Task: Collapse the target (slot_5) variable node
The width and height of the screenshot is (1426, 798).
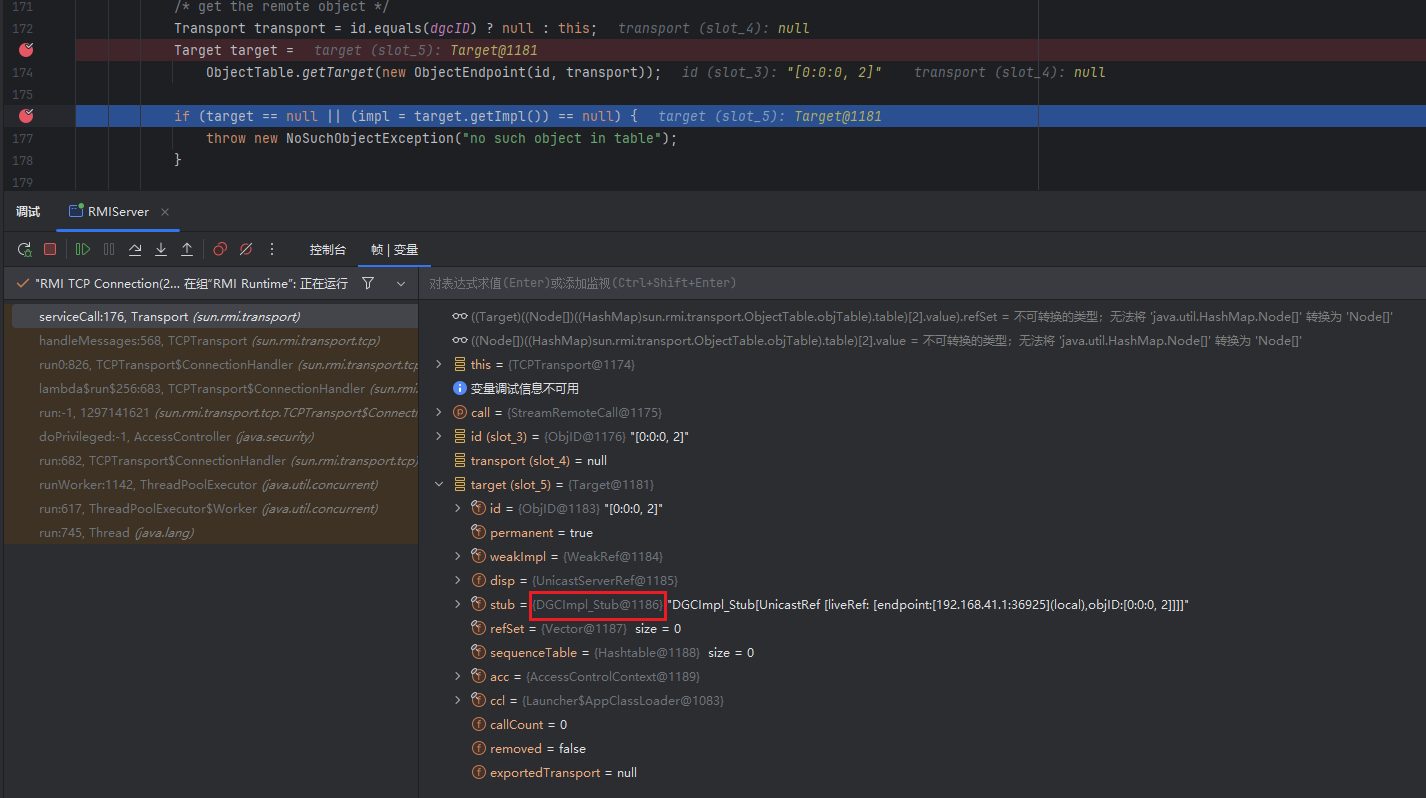Action: [x=439, y=485]
